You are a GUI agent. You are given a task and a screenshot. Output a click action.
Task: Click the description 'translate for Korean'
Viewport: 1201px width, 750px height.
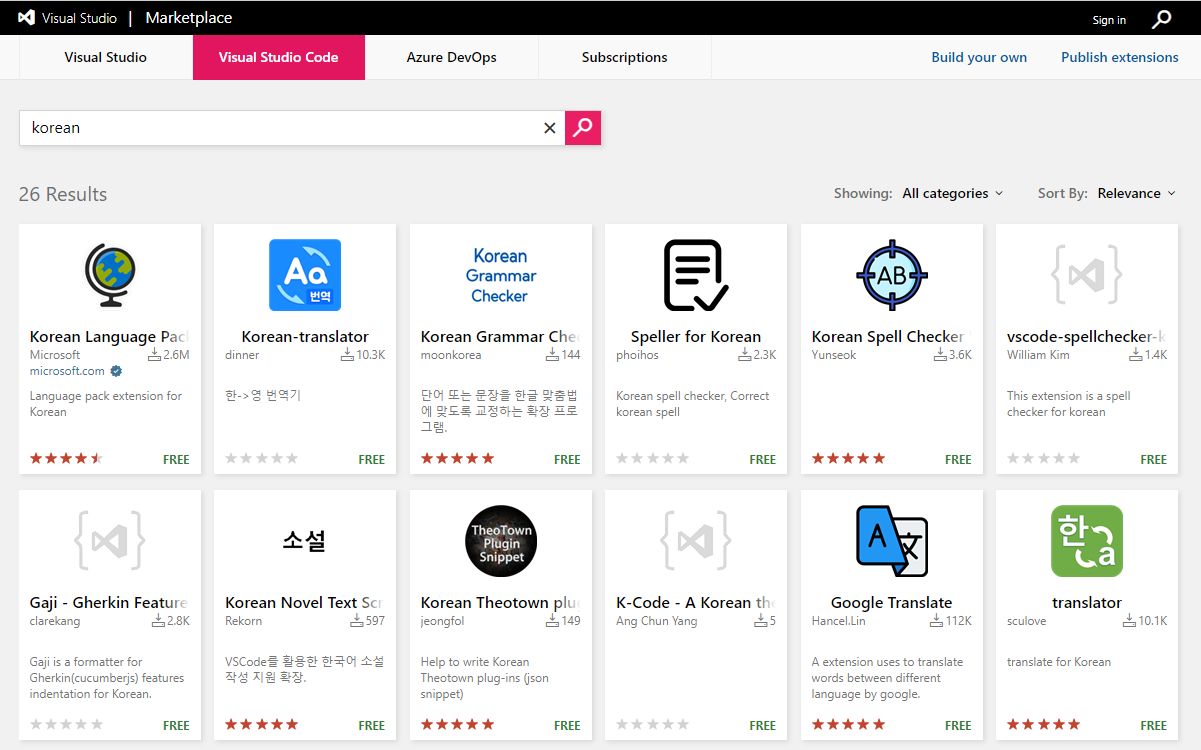[x=1059, y=662]
